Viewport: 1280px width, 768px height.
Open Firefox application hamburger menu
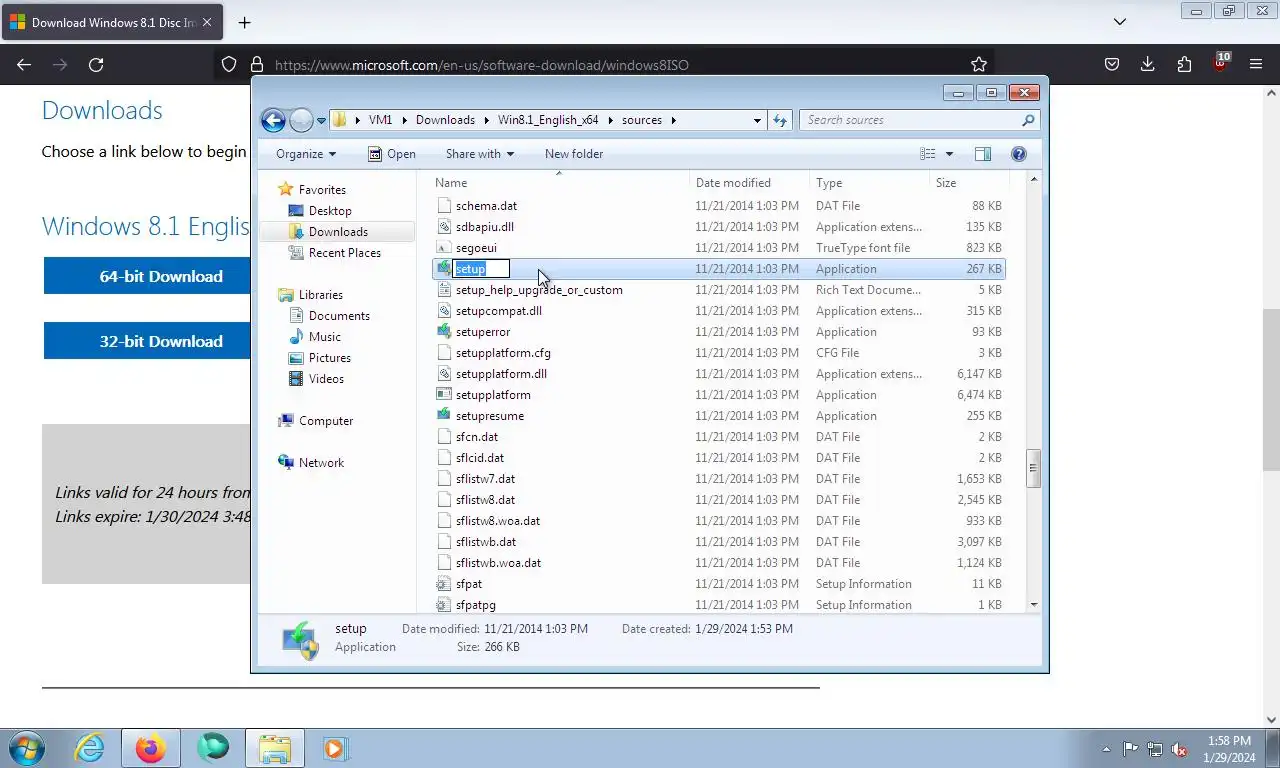pyautogui.click(x=1256, y=65)
